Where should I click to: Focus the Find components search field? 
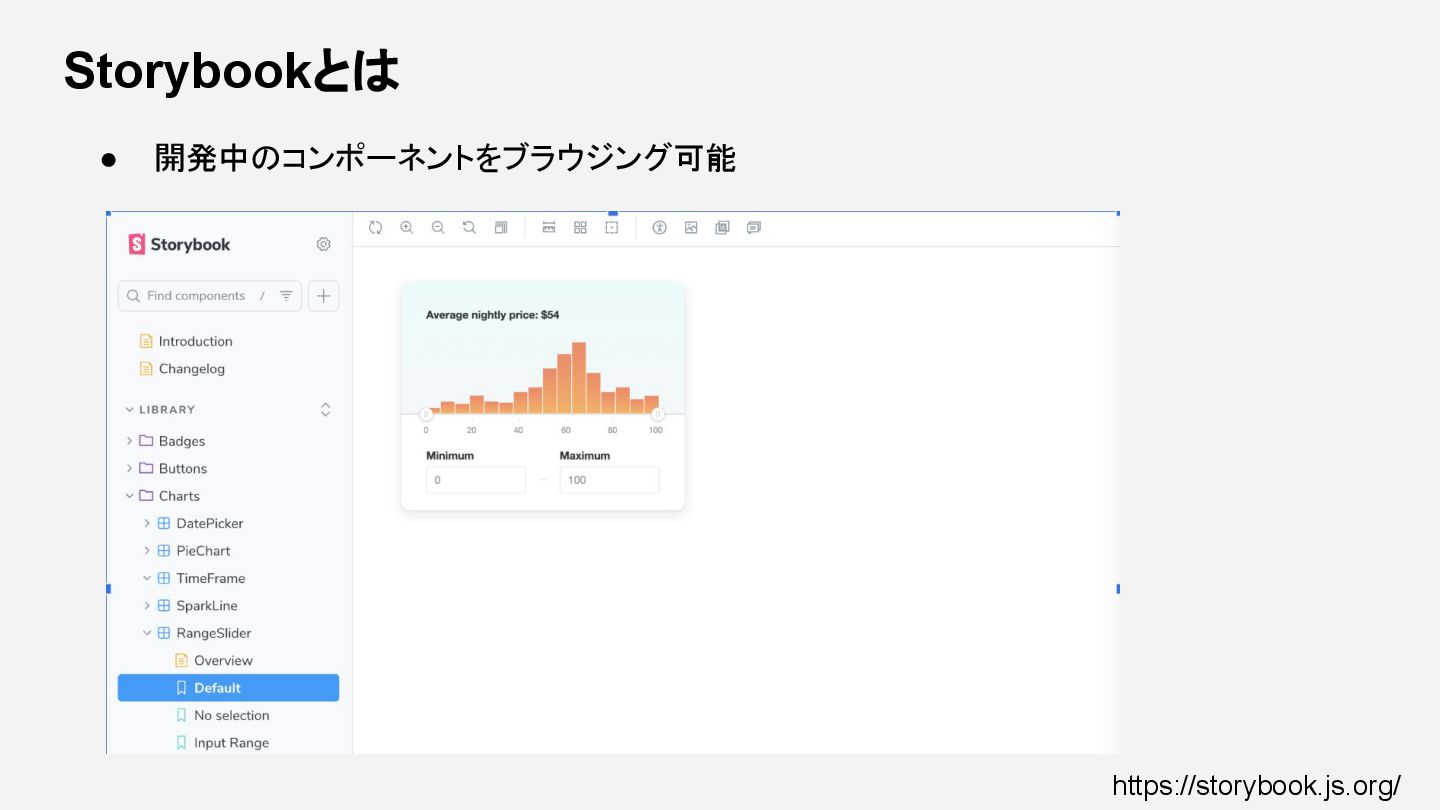210,296
